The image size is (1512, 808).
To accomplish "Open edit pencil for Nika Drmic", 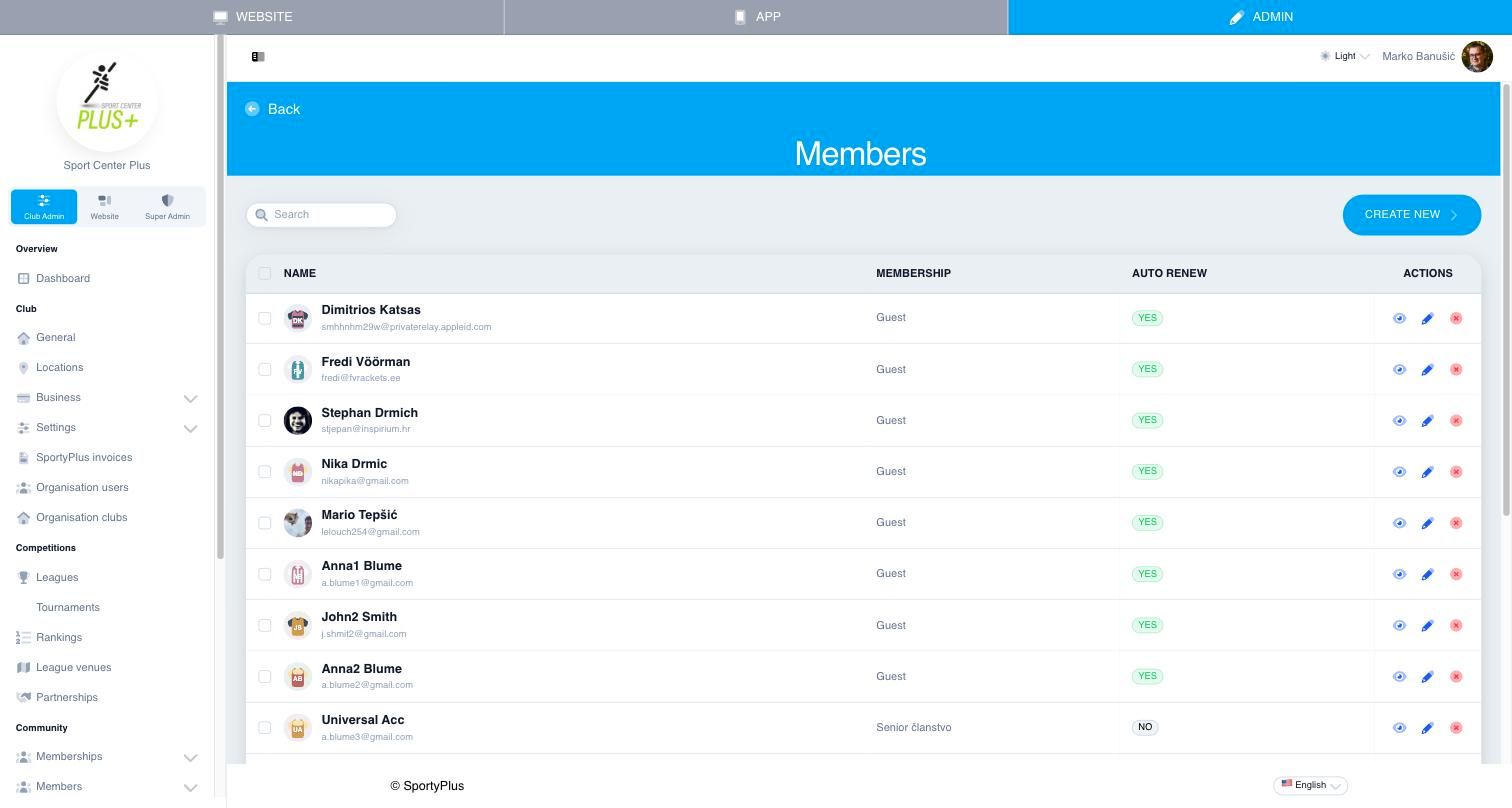I will [x=1427, y=472].
